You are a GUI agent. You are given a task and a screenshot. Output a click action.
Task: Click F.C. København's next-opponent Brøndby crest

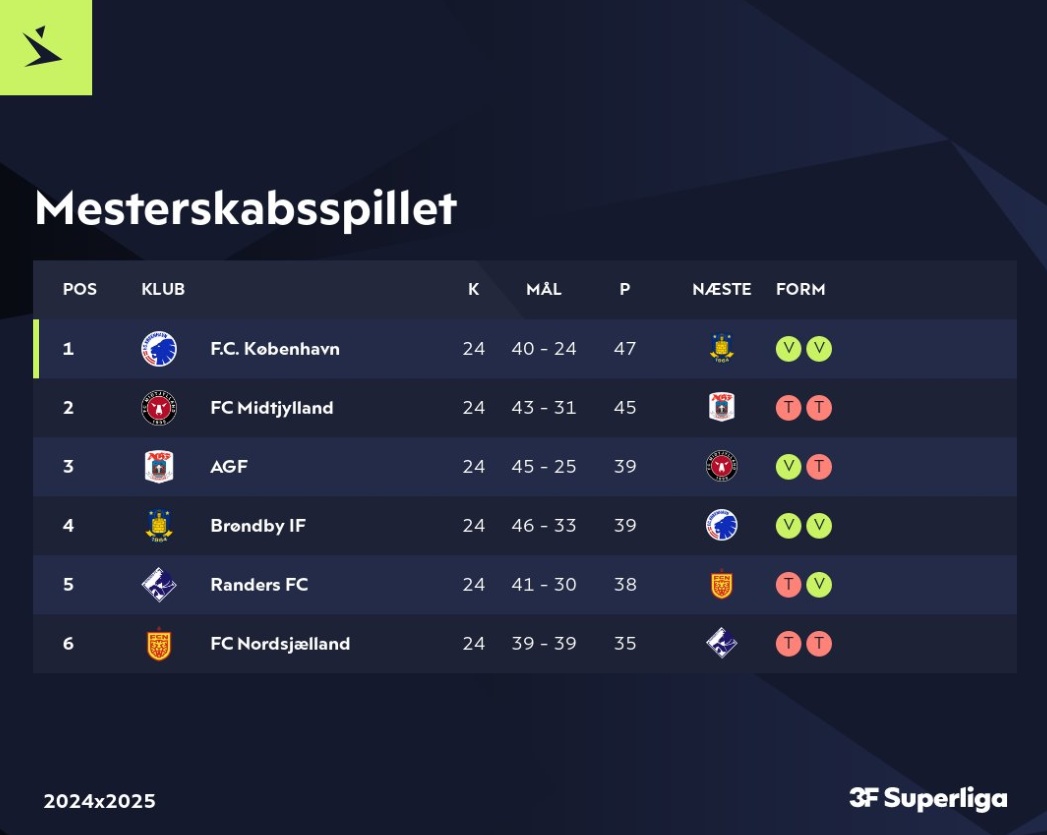click(x=721, y=348)
